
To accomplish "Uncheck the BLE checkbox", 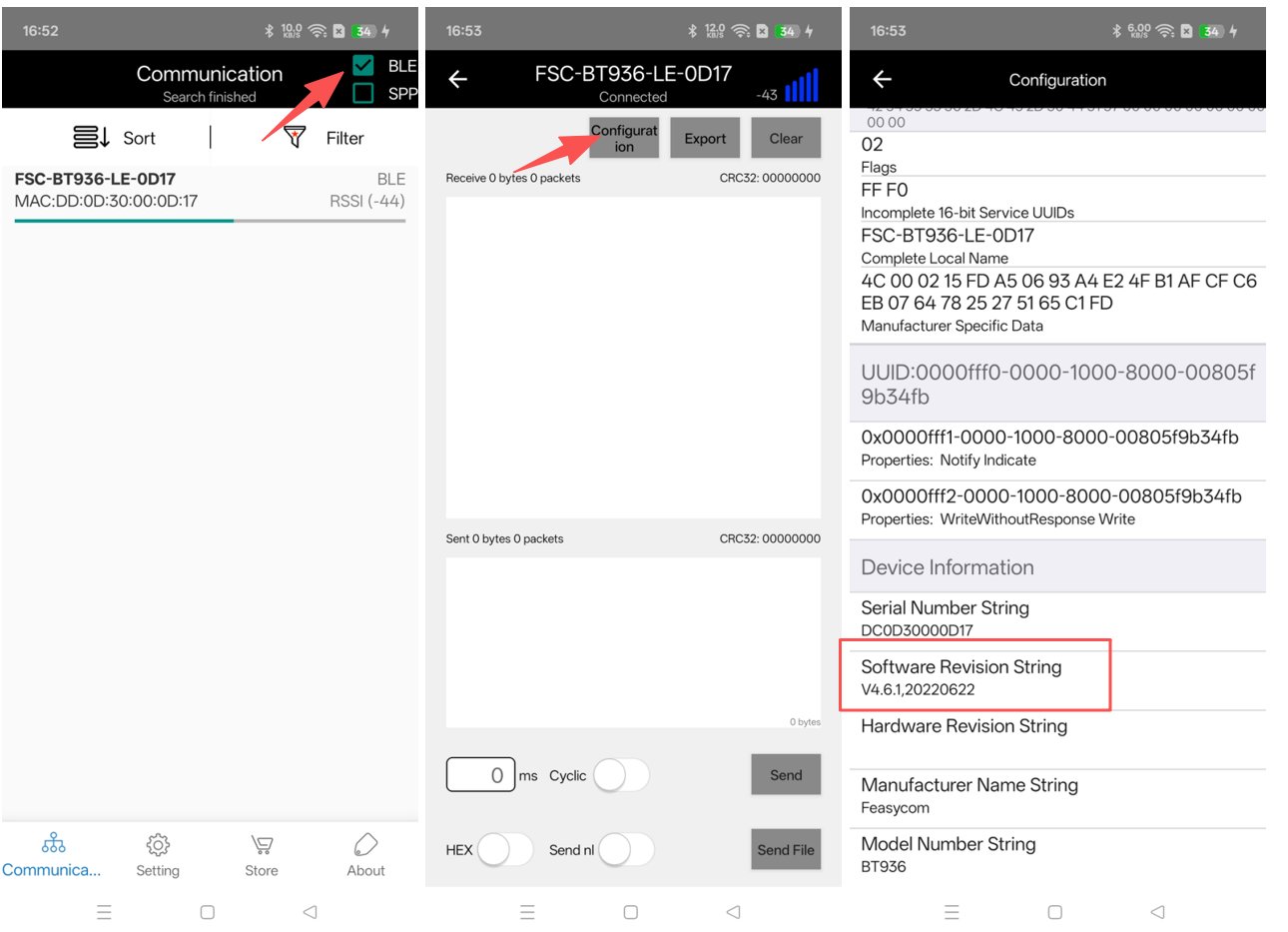I will click(363, 66).
